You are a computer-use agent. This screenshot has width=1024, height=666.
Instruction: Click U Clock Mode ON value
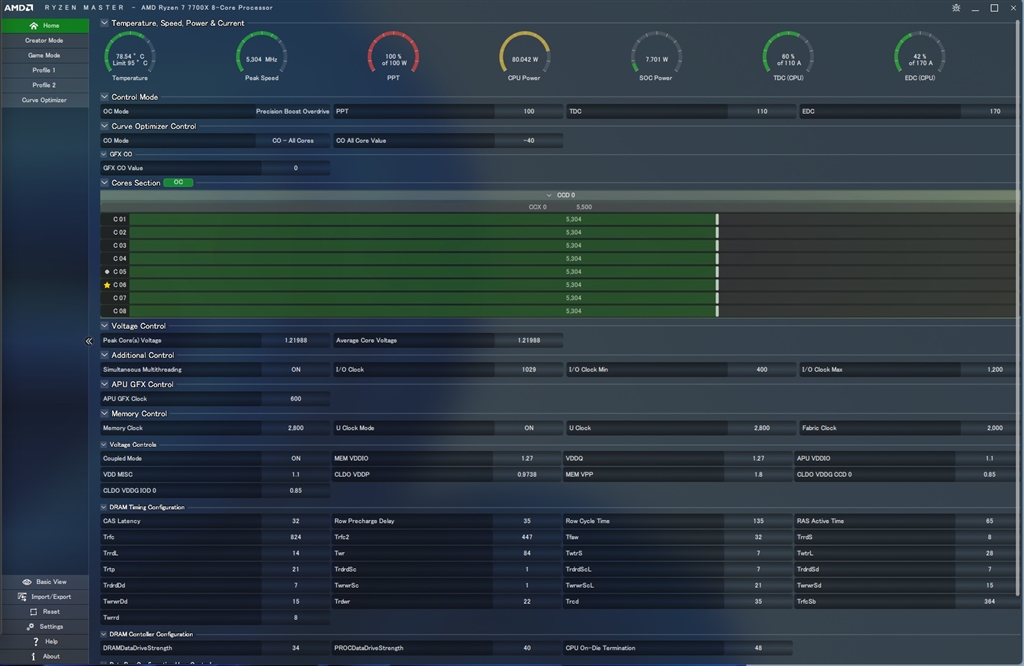(x=529, y=428)
